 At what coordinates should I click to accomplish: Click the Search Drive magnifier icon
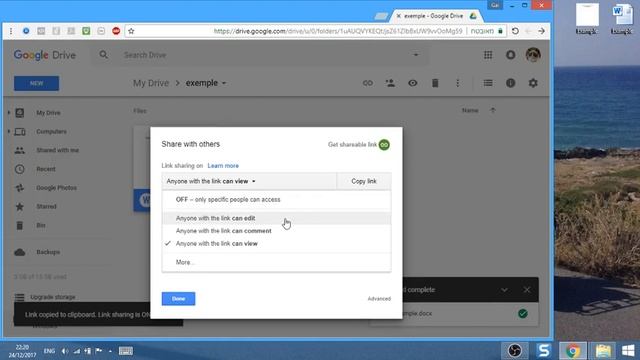[x=103, y=55]
